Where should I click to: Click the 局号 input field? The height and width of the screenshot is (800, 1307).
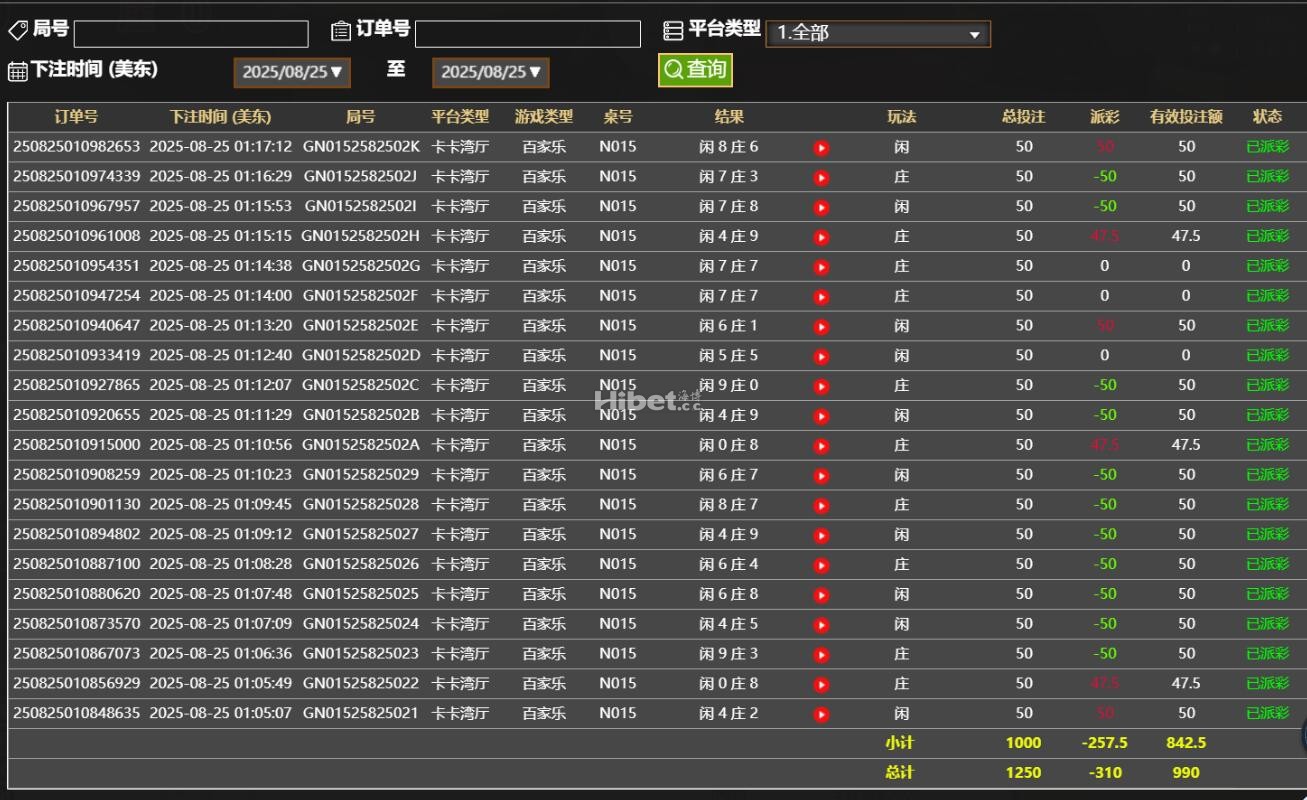(191, 34)
